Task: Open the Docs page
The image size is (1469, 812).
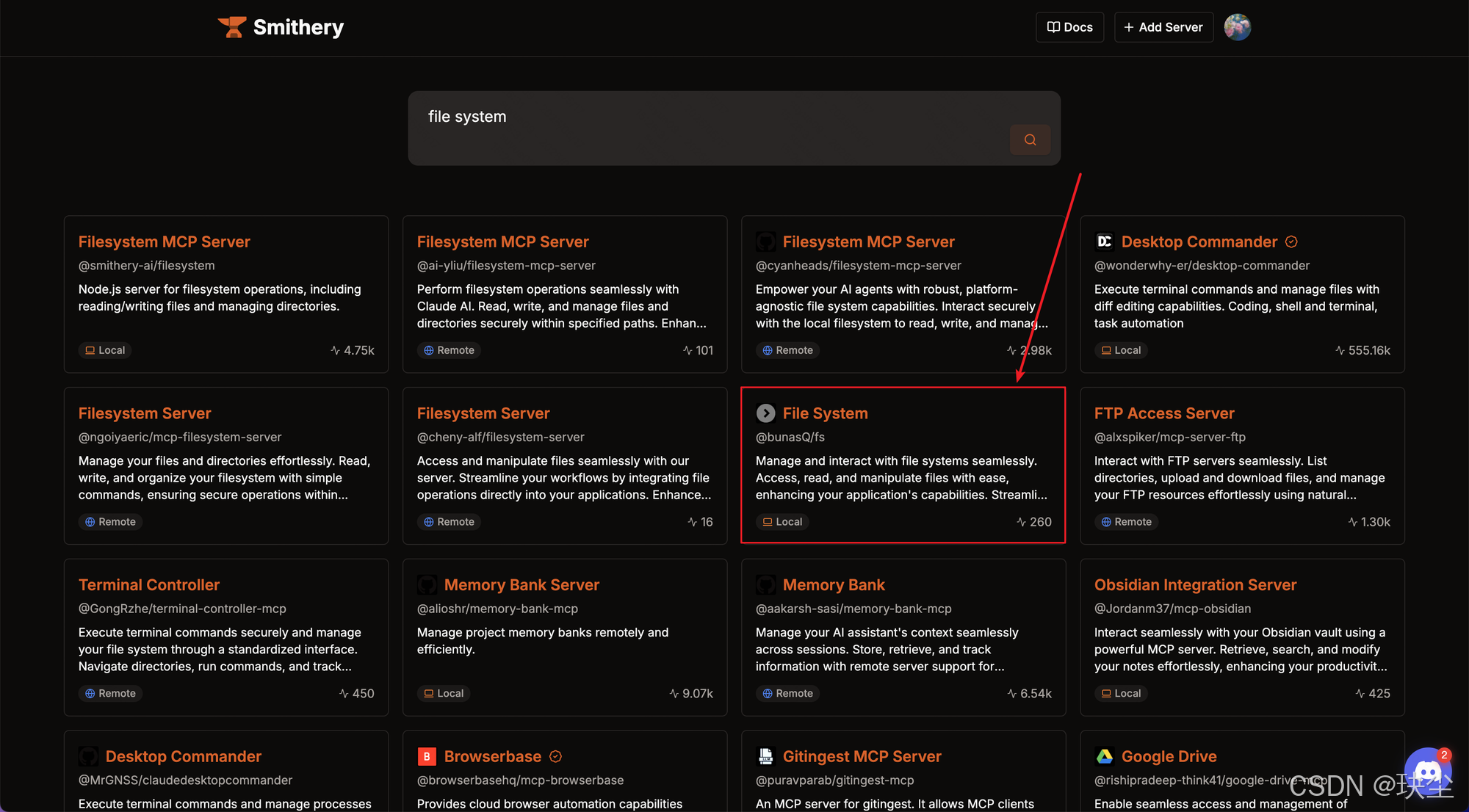Action: click(1069, 27)
